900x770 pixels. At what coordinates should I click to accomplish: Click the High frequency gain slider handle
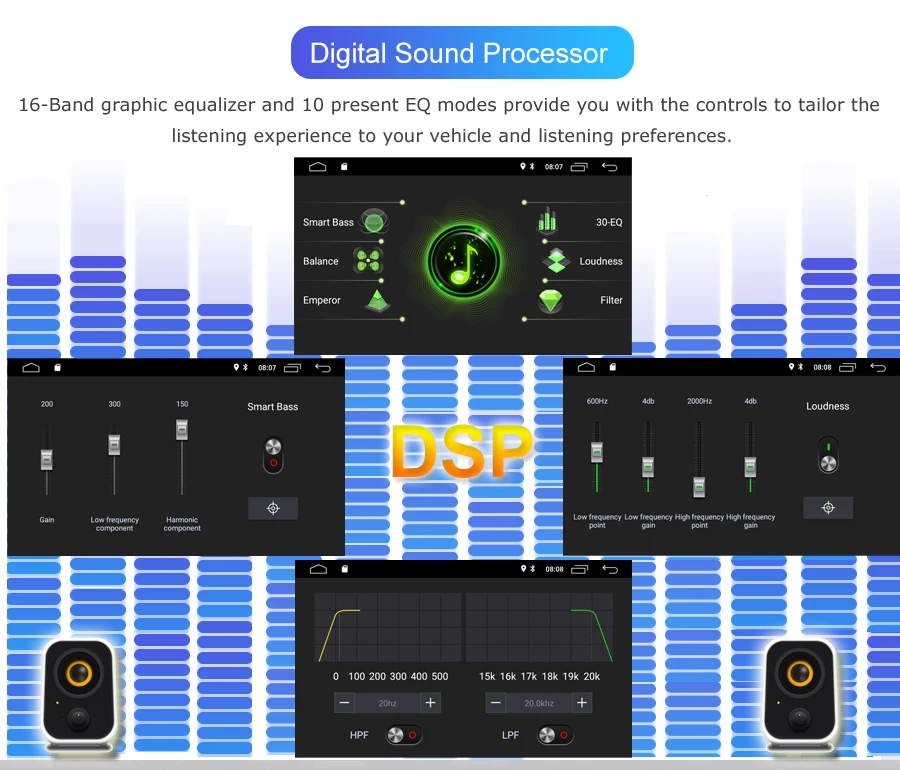pos(750,467)
